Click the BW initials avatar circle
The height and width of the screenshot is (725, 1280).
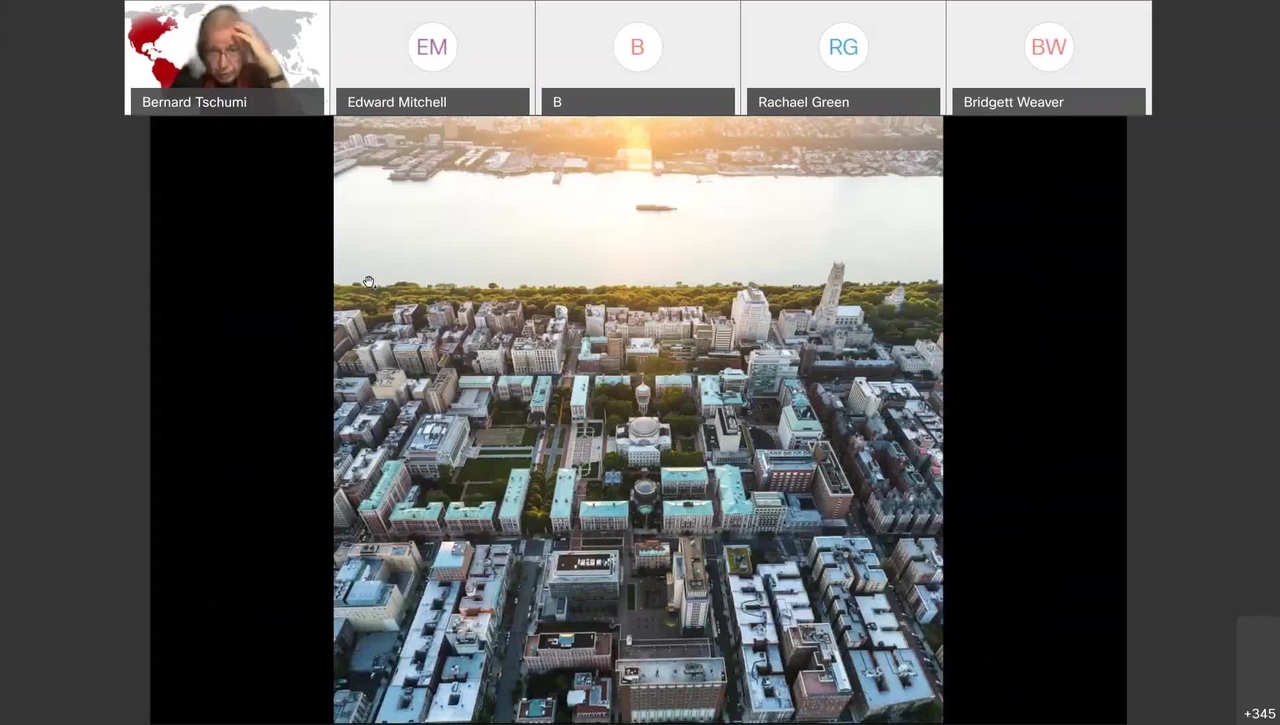click(1048, 47)
